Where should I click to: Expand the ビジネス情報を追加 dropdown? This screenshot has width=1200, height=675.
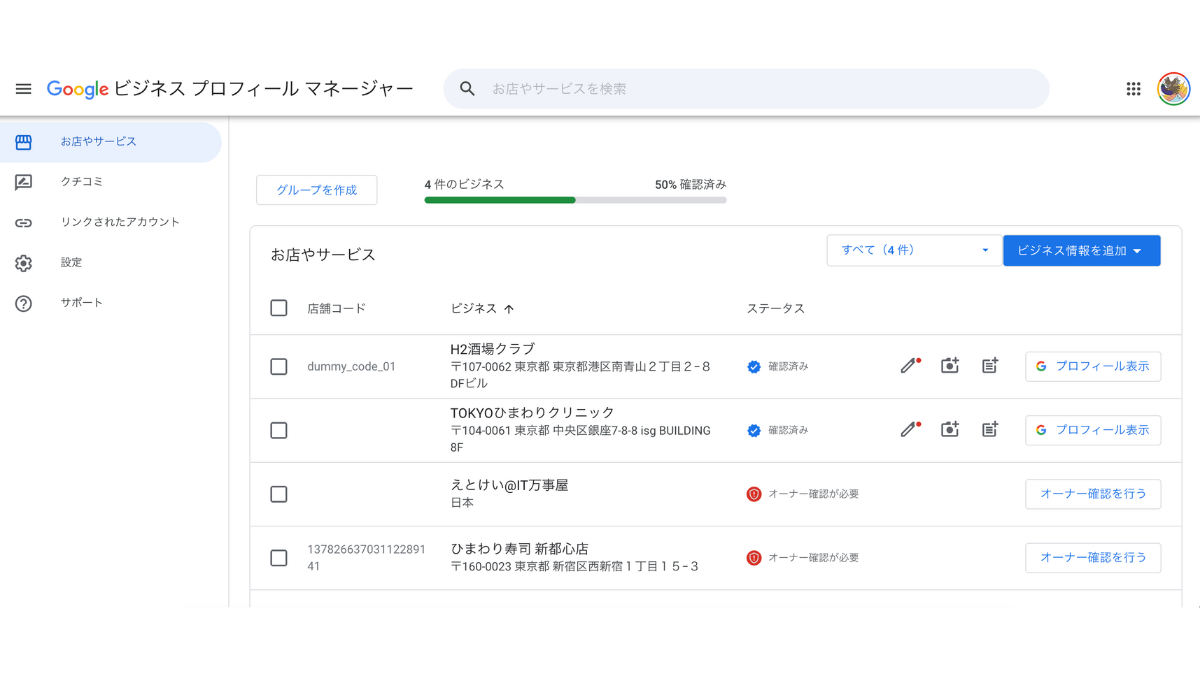coord(1081,250)
